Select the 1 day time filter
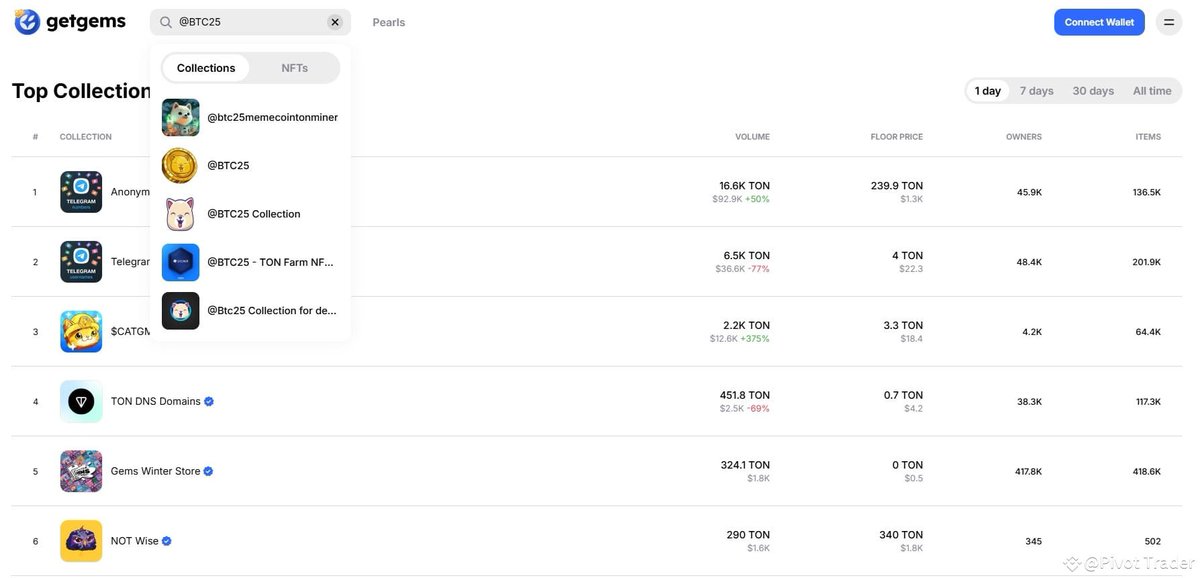The width and height of the screenshot is (1200, 578). [x=988, y=91]
